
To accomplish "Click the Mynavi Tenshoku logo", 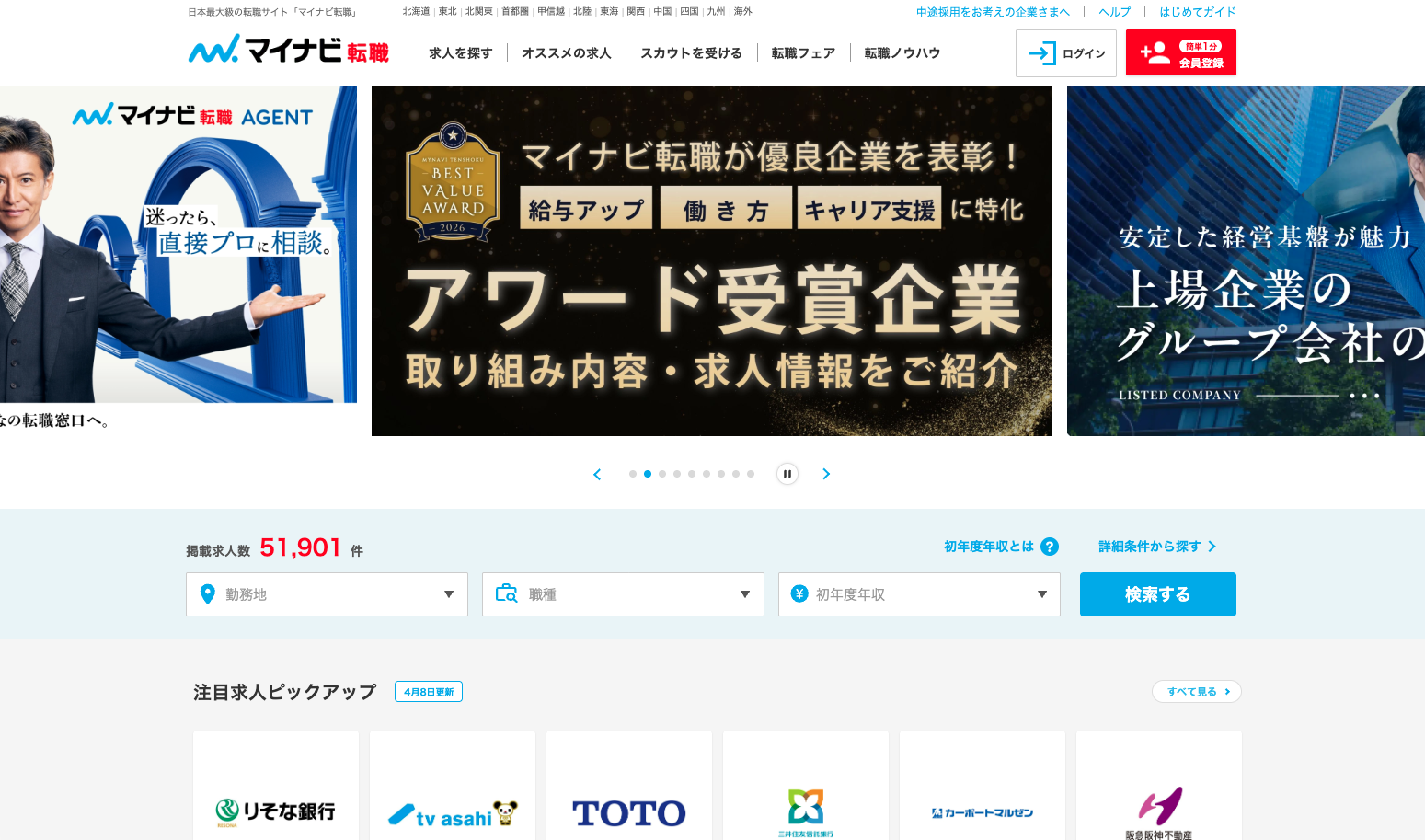I will pyautogui.click(x=288, y=50).
